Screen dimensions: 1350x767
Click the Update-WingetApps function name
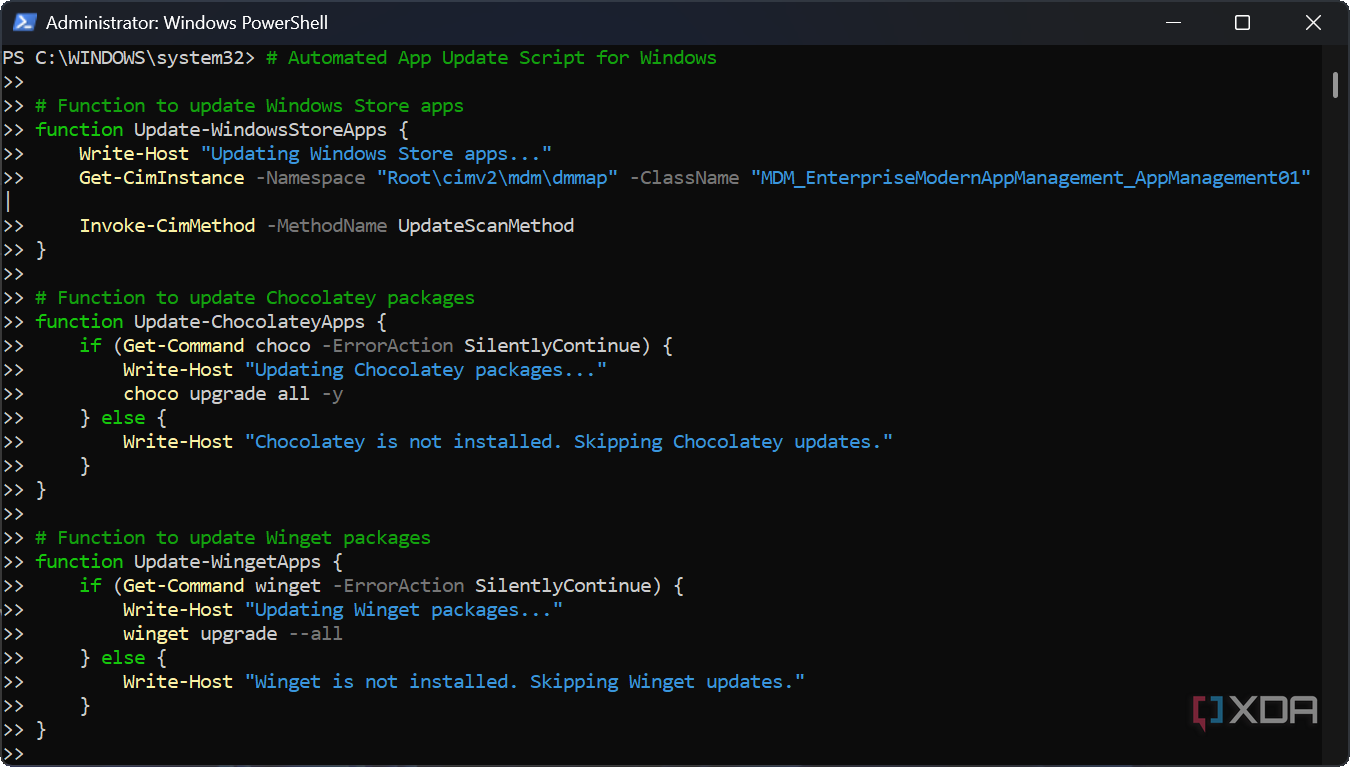238,562
